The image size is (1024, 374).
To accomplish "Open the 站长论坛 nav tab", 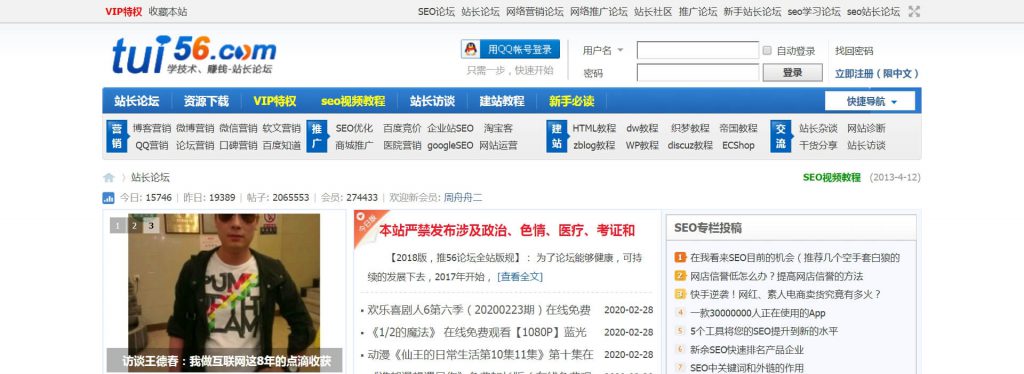I will (x=136, y=101).
